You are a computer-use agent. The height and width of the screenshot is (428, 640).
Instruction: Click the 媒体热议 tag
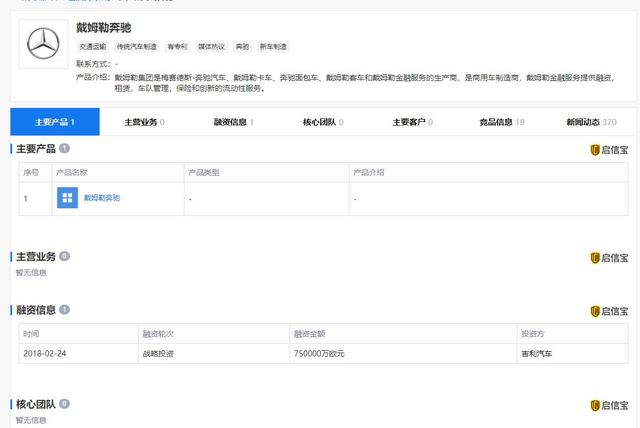click(211, 47)
